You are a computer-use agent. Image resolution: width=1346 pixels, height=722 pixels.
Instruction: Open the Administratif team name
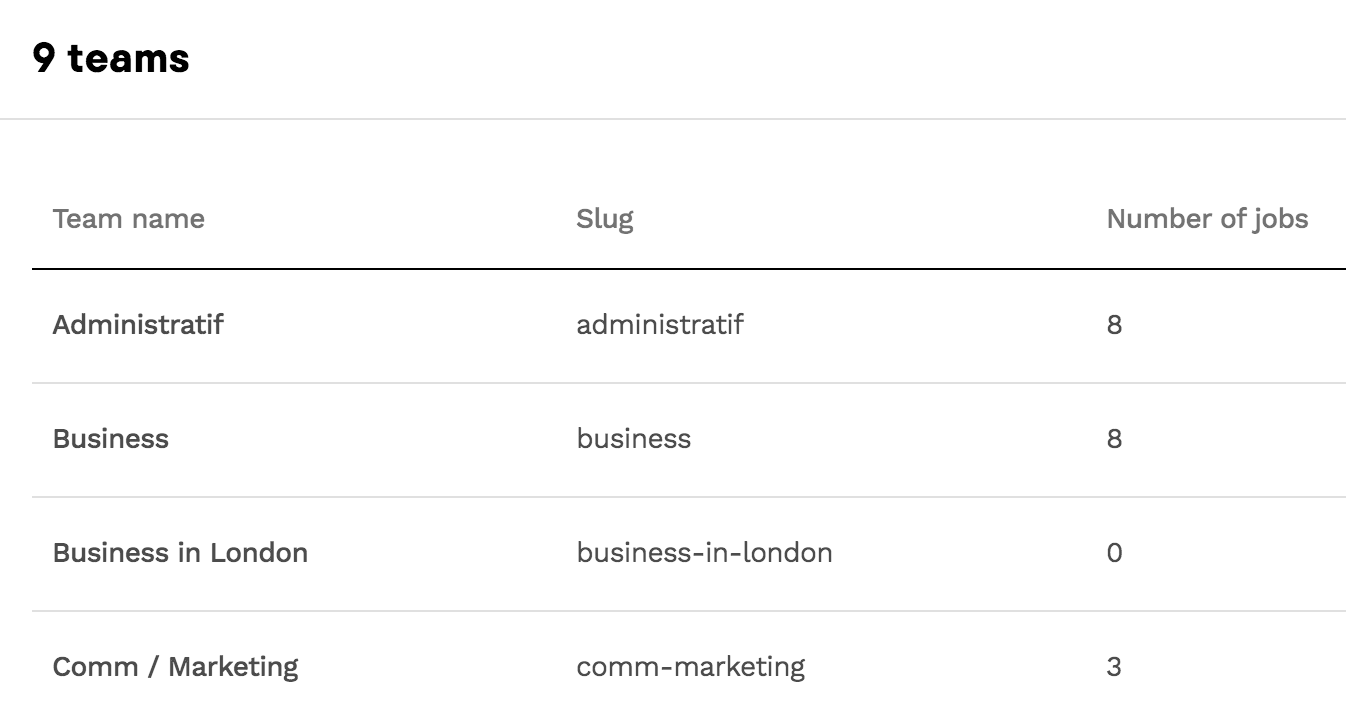click(x=138, y=325)
